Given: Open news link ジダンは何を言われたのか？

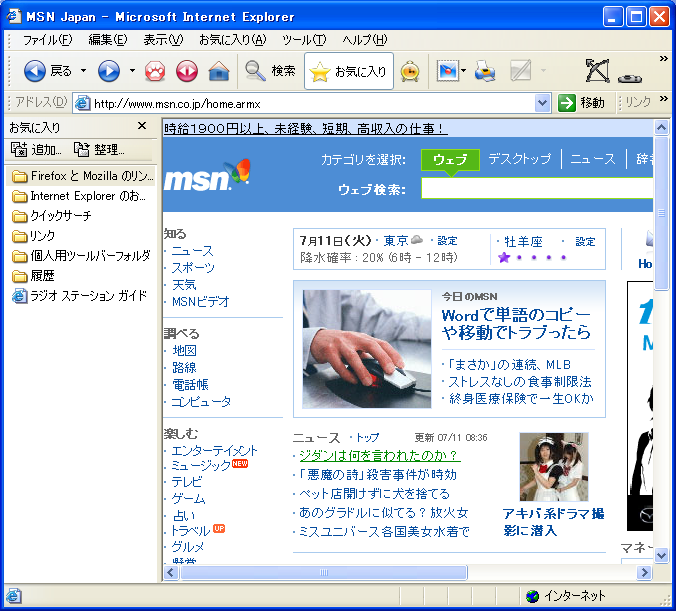Looking at the screenshot, I should pos(378,455).
